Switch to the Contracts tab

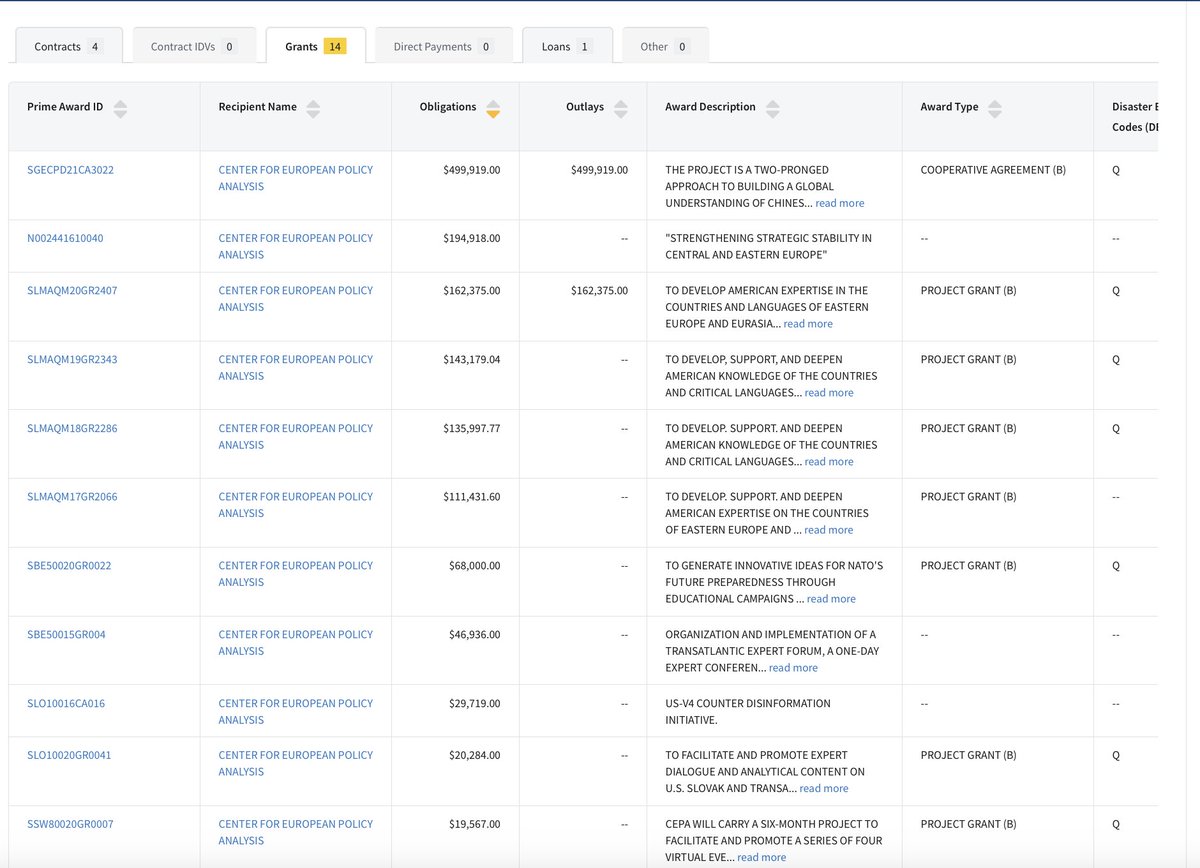click(x=67, y=47)
